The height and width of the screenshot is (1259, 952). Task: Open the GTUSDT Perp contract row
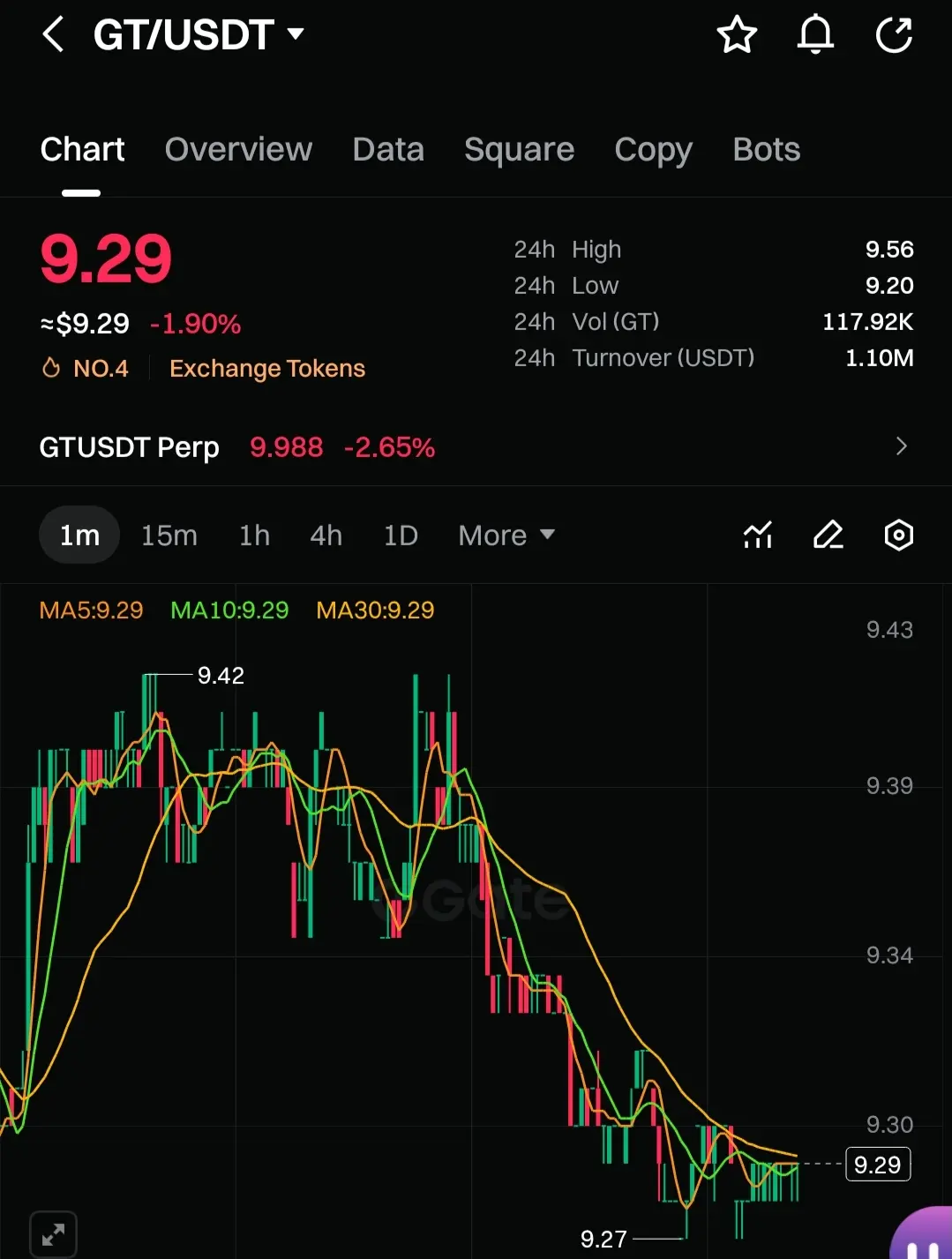pyautogui.click(x=476, y=446)
